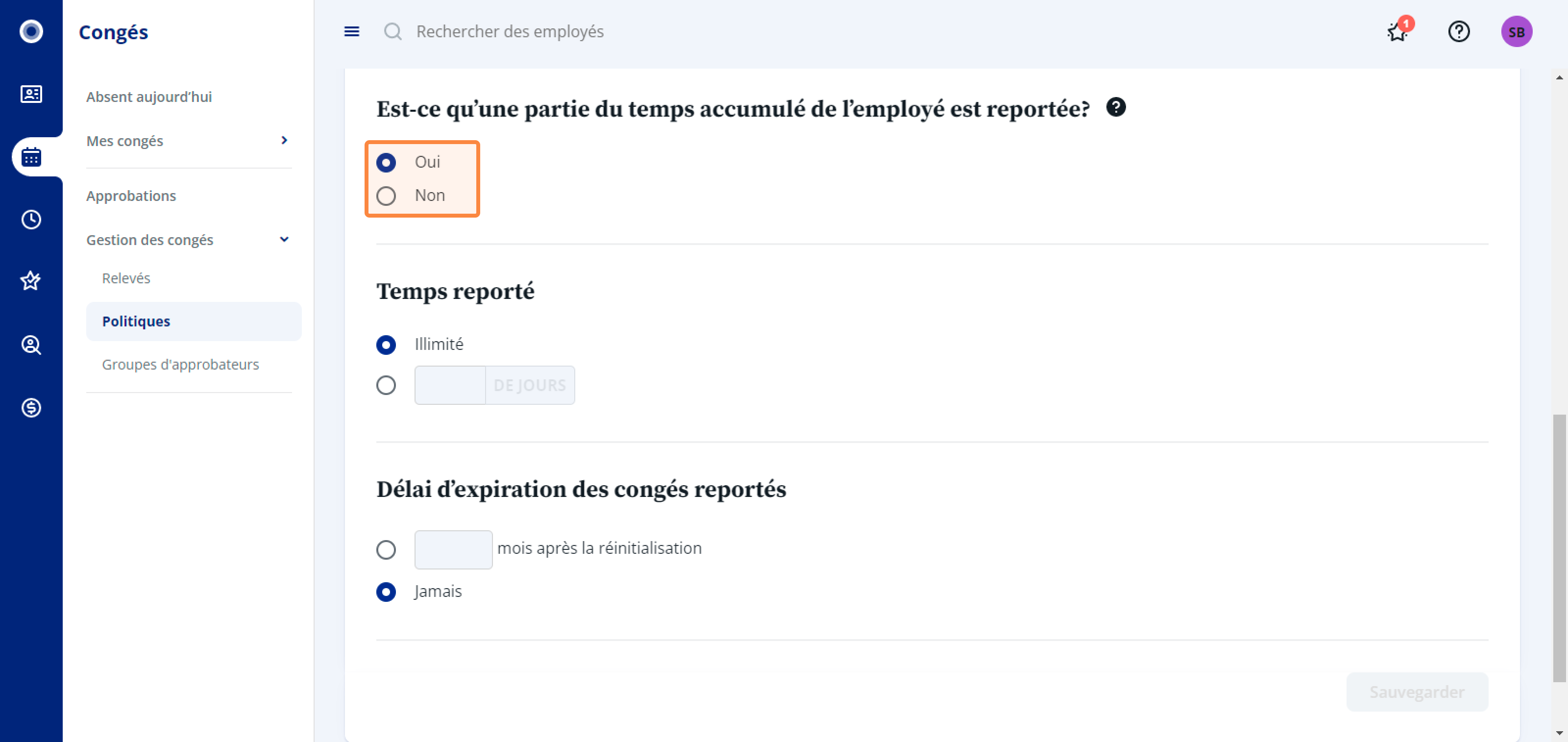
Task: Click the tooltip icon beside carryover question
Action: point(1116,107)
